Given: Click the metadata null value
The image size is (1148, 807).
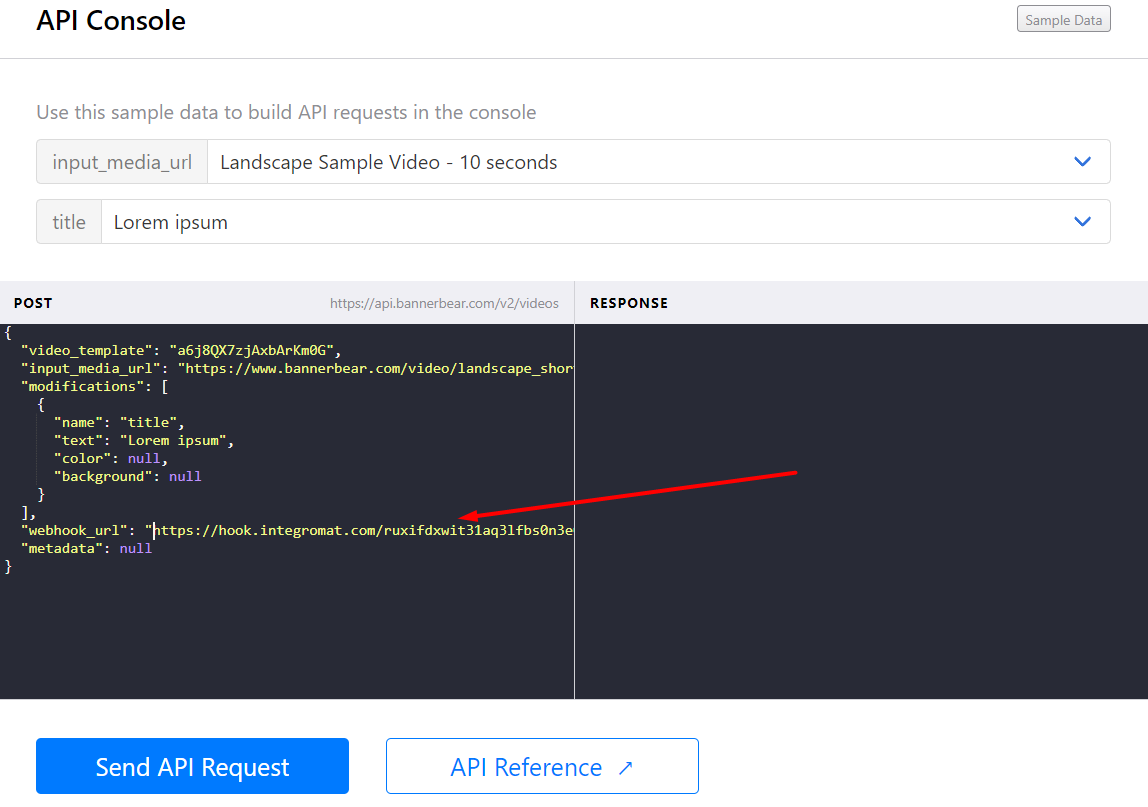Looking at the screenshot, I should tap(135, 548).
